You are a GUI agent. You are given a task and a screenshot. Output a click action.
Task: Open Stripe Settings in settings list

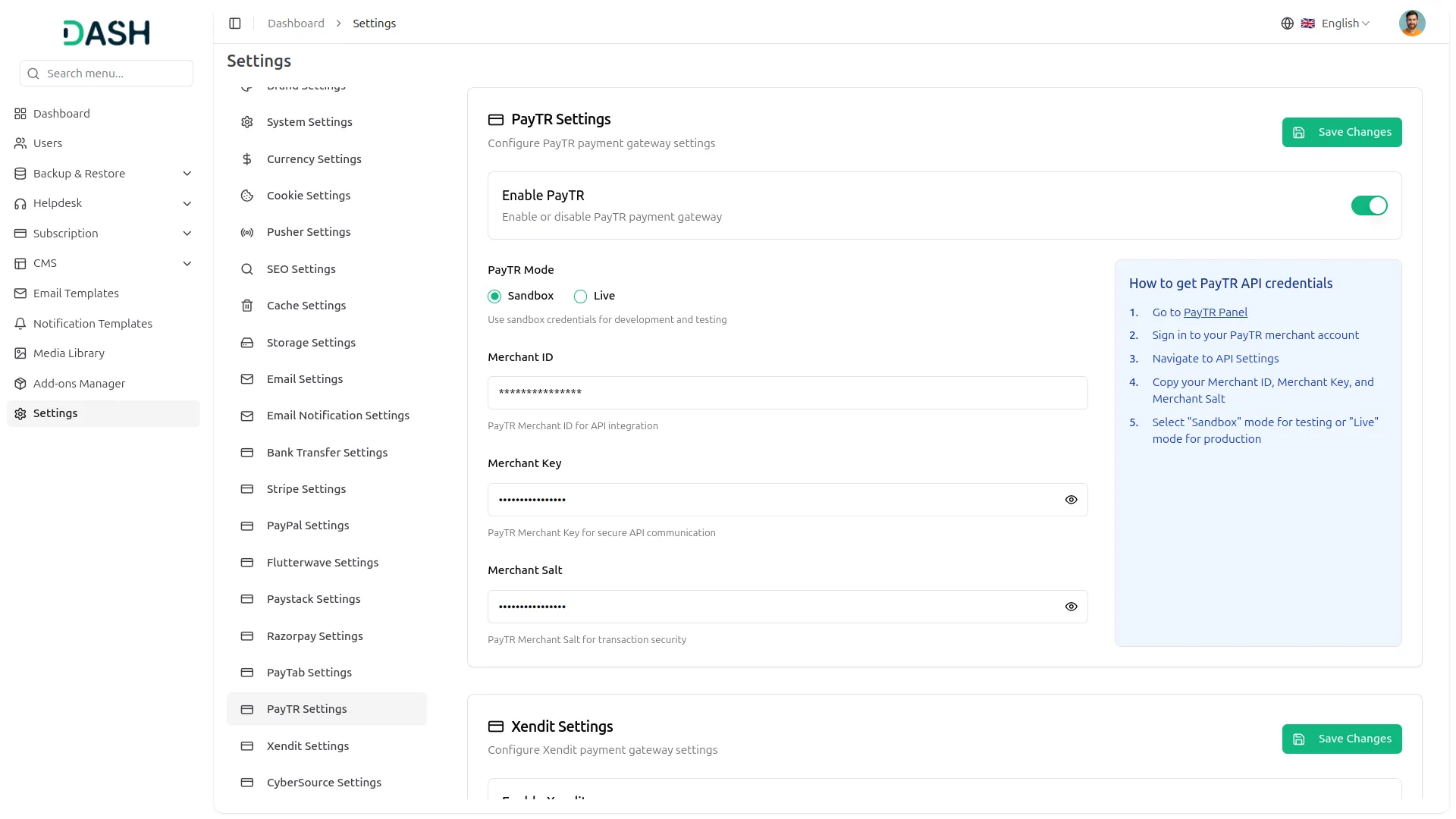306,489
